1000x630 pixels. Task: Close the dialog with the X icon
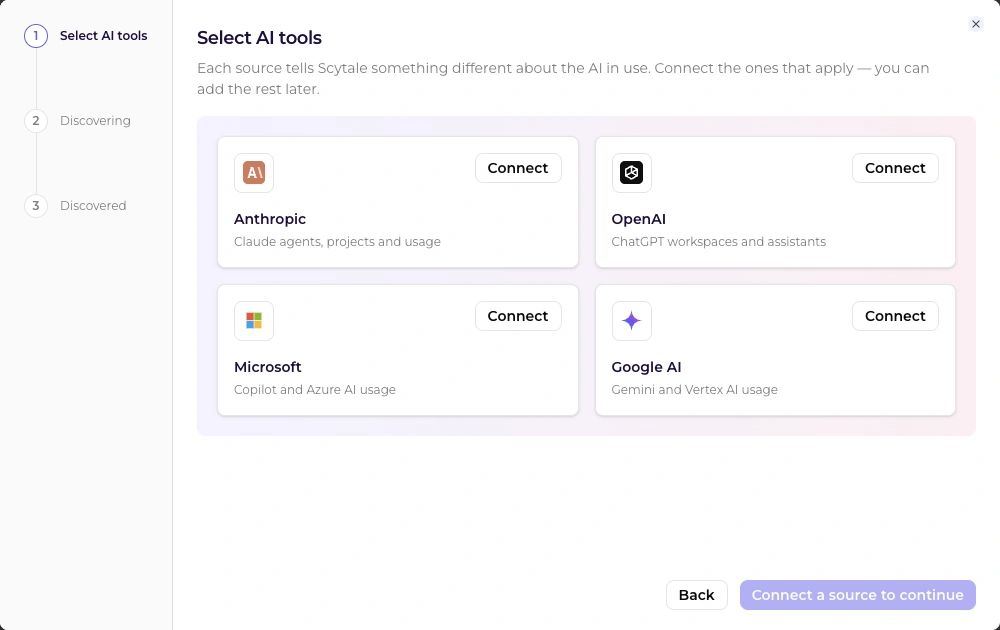click(x=975, y=24)
